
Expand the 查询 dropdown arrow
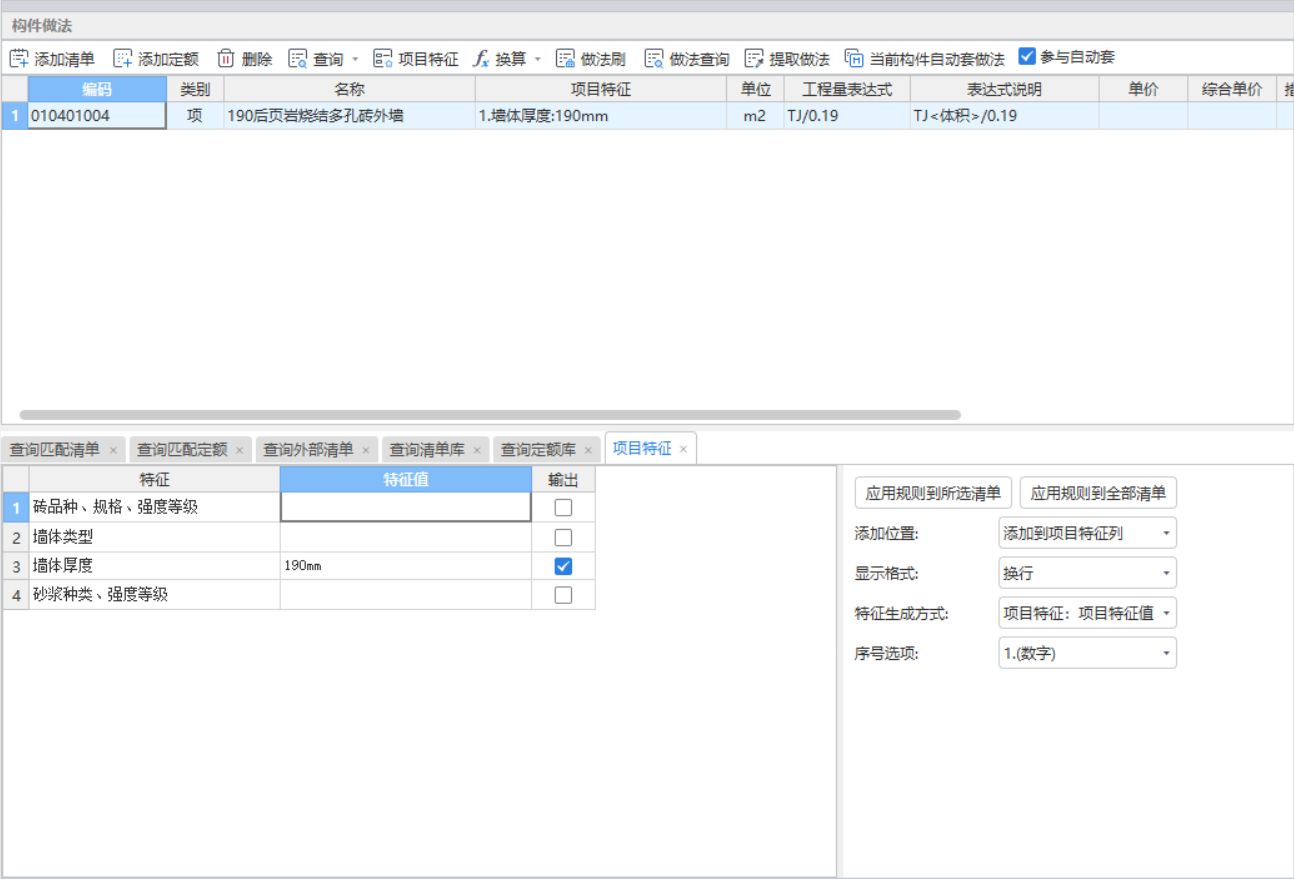tap(355, 60)
